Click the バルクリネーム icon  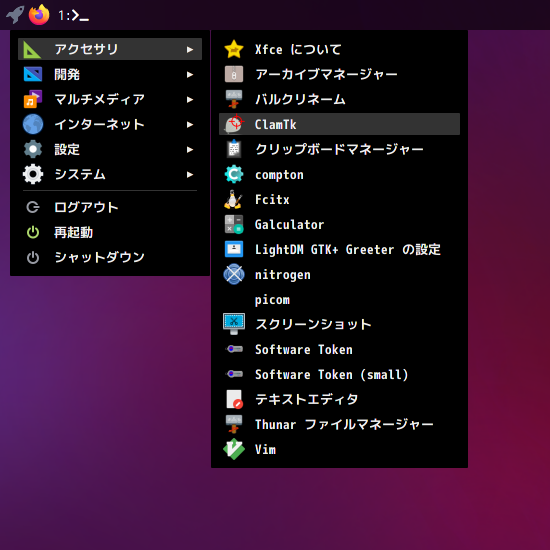[234, 99]
